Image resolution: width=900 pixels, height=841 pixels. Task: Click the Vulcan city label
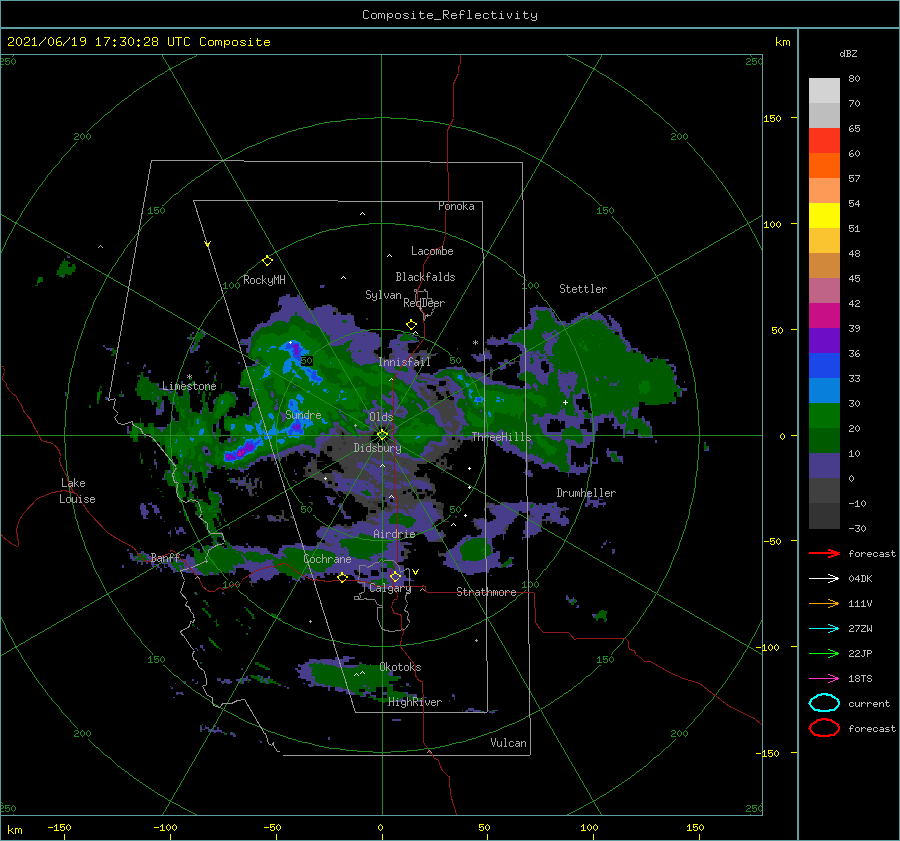pos(508,743)
